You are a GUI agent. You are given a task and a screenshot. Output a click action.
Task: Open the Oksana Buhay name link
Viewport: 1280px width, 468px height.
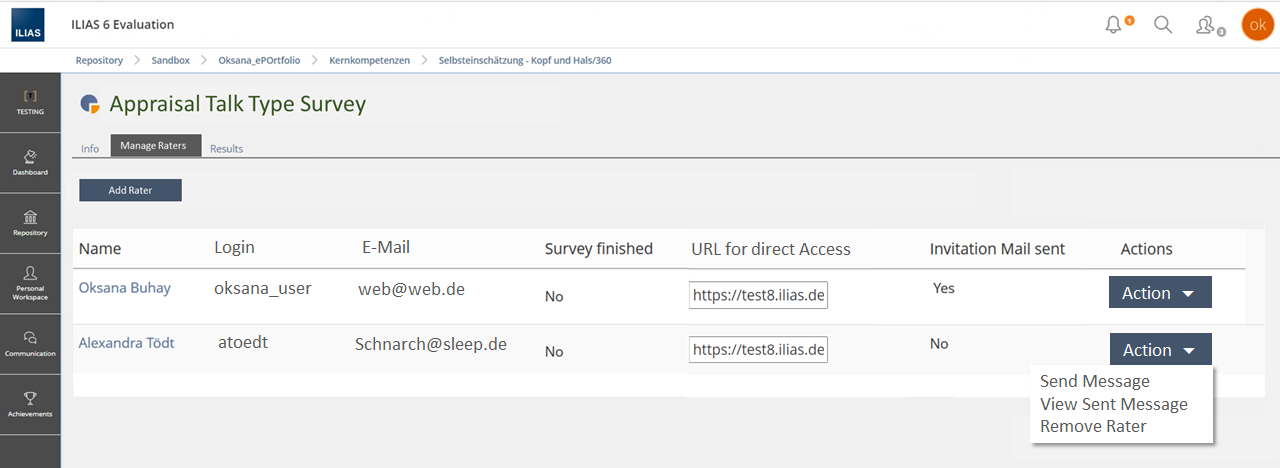tap(125, 288)
